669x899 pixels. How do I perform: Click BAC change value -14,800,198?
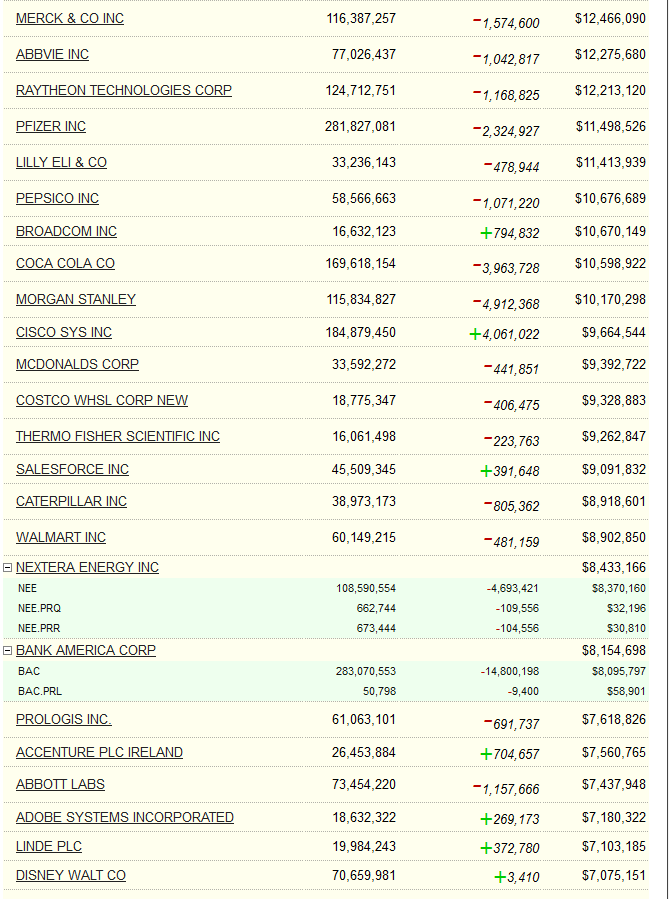coord(510,671)
